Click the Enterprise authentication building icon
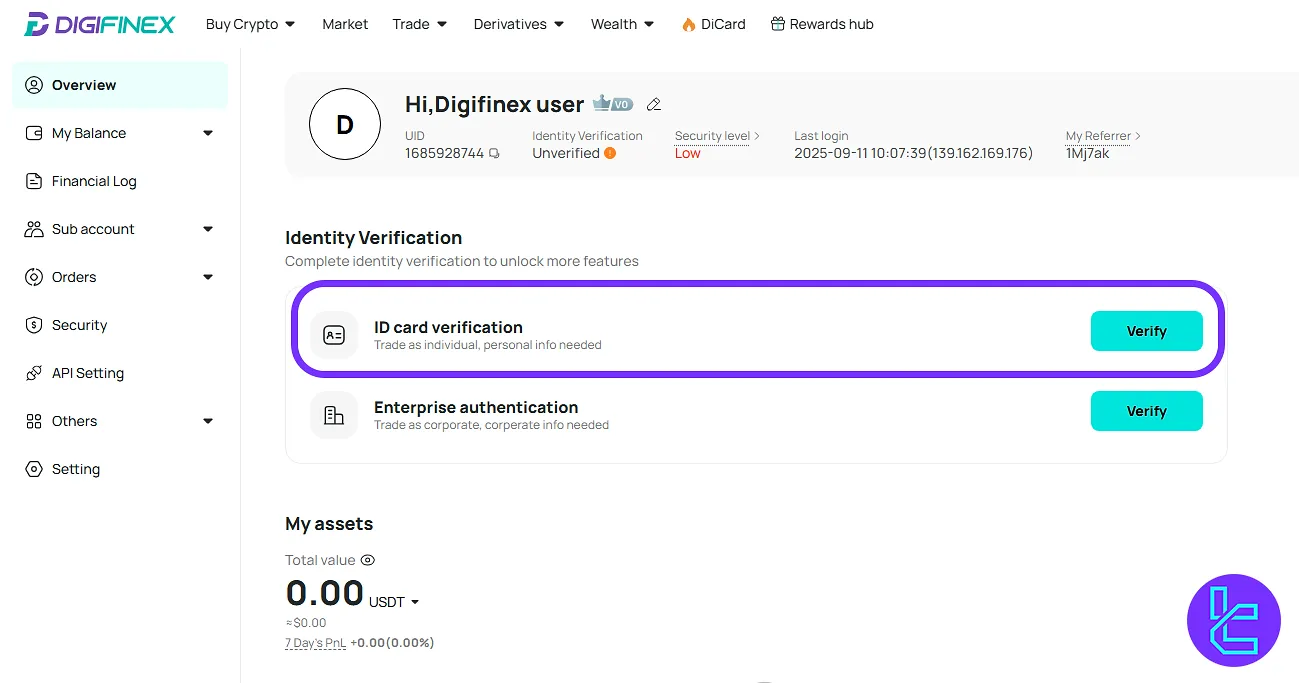Screen dimensions: 1299x683 pos(334,415)
